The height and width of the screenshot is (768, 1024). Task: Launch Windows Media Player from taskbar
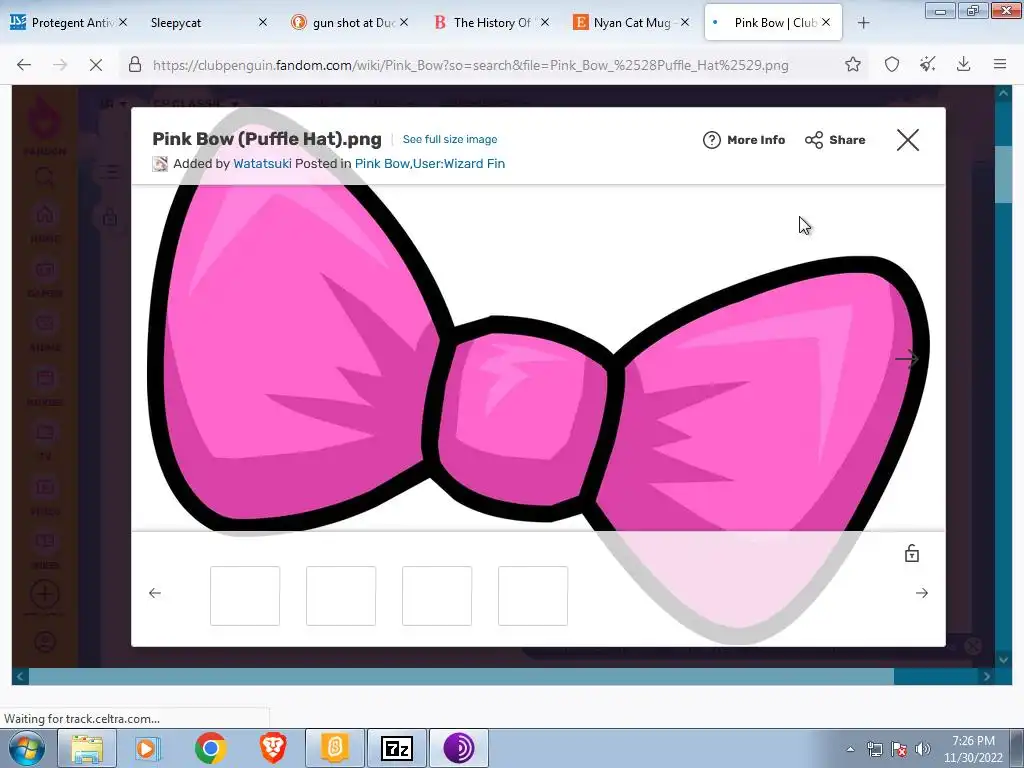click(147, 748)
